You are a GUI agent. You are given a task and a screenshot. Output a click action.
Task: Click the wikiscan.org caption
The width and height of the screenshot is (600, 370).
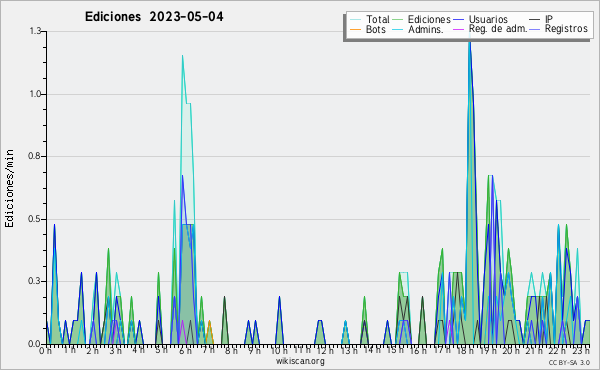coord(300,361)
